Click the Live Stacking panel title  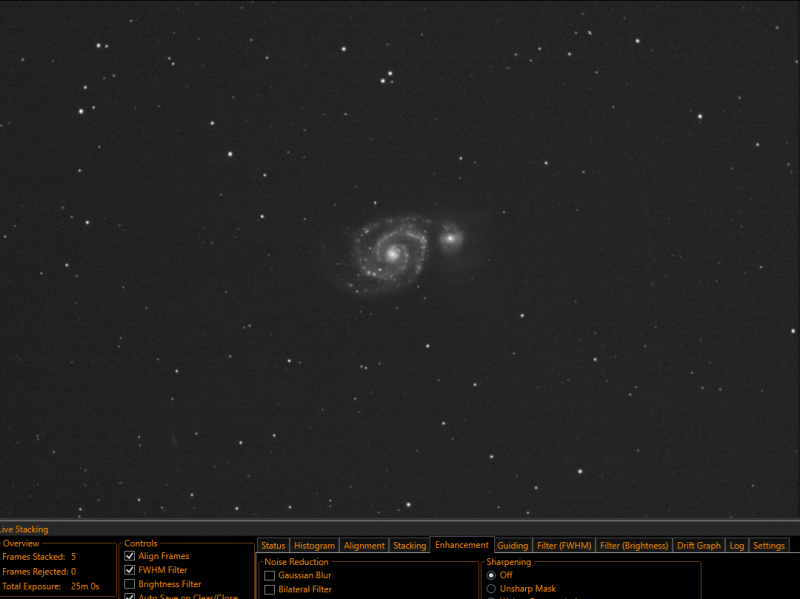coord(24,529)
